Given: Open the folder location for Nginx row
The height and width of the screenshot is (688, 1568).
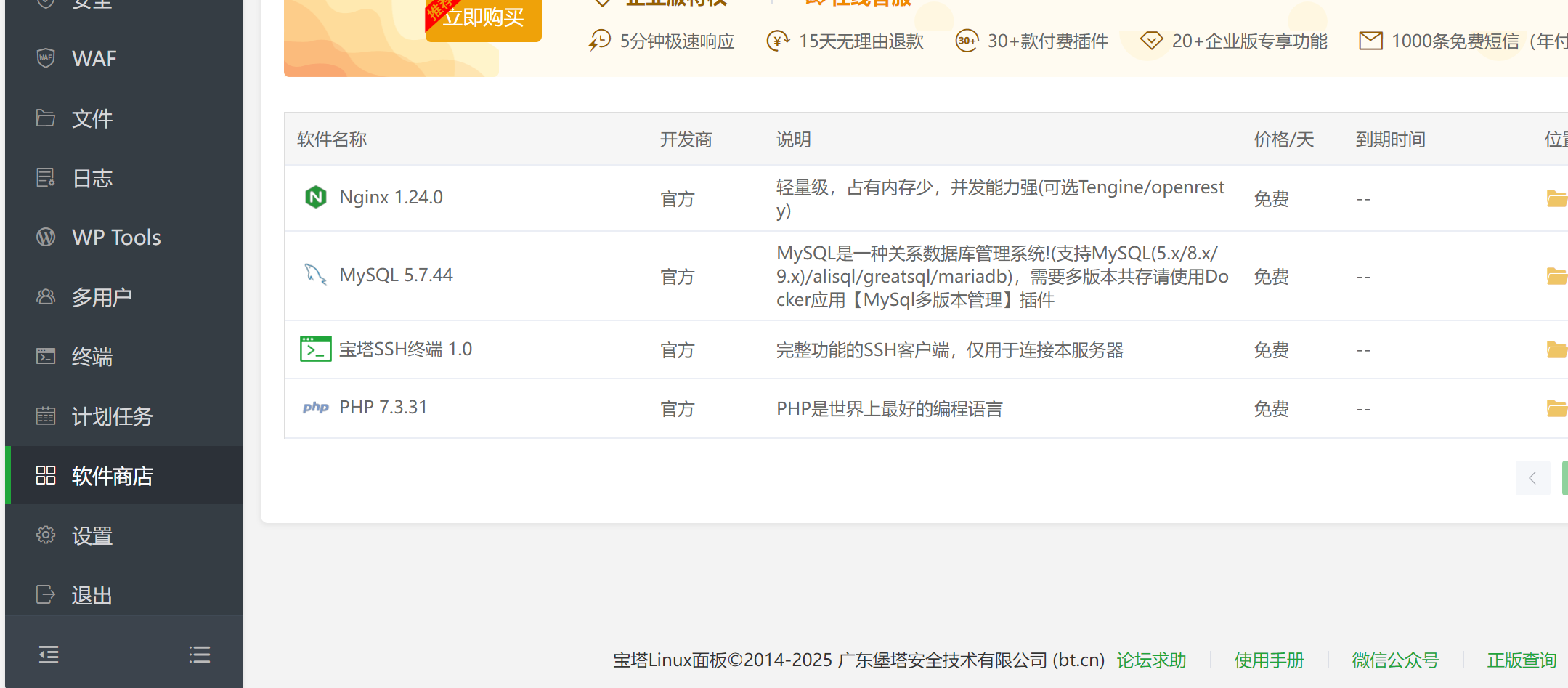Looking at the screenshot, I should [1557, 198].
